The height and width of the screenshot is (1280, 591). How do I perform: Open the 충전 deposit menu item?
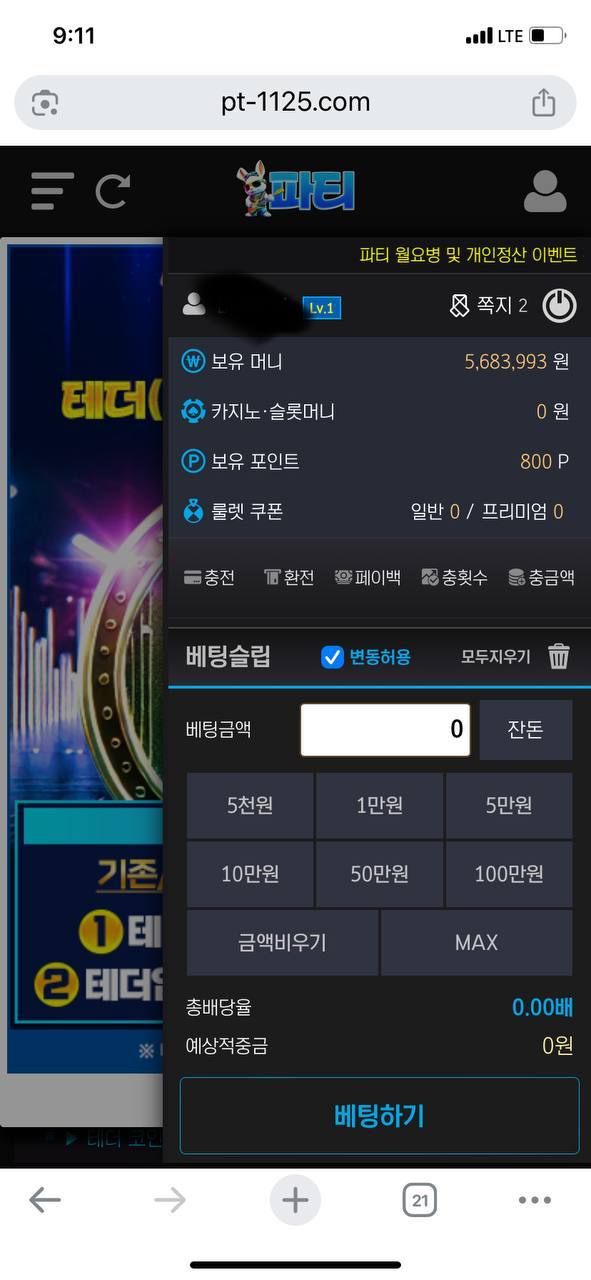(x=209, y=577)
